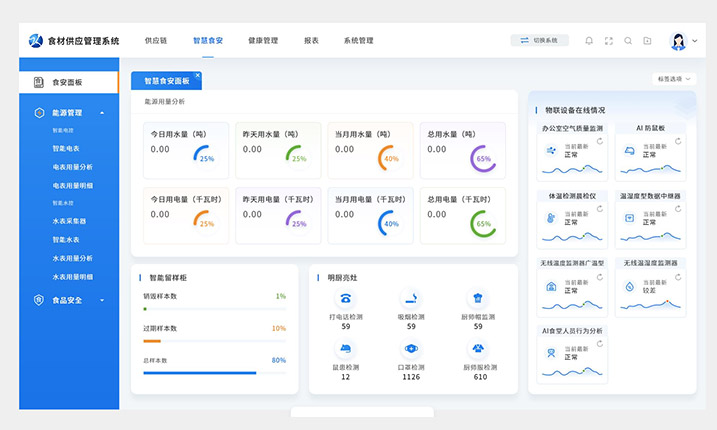This screenshot has height=430, width=717.
Task: Open the 系统管理 top menu
Action: [x=358, y=41]
